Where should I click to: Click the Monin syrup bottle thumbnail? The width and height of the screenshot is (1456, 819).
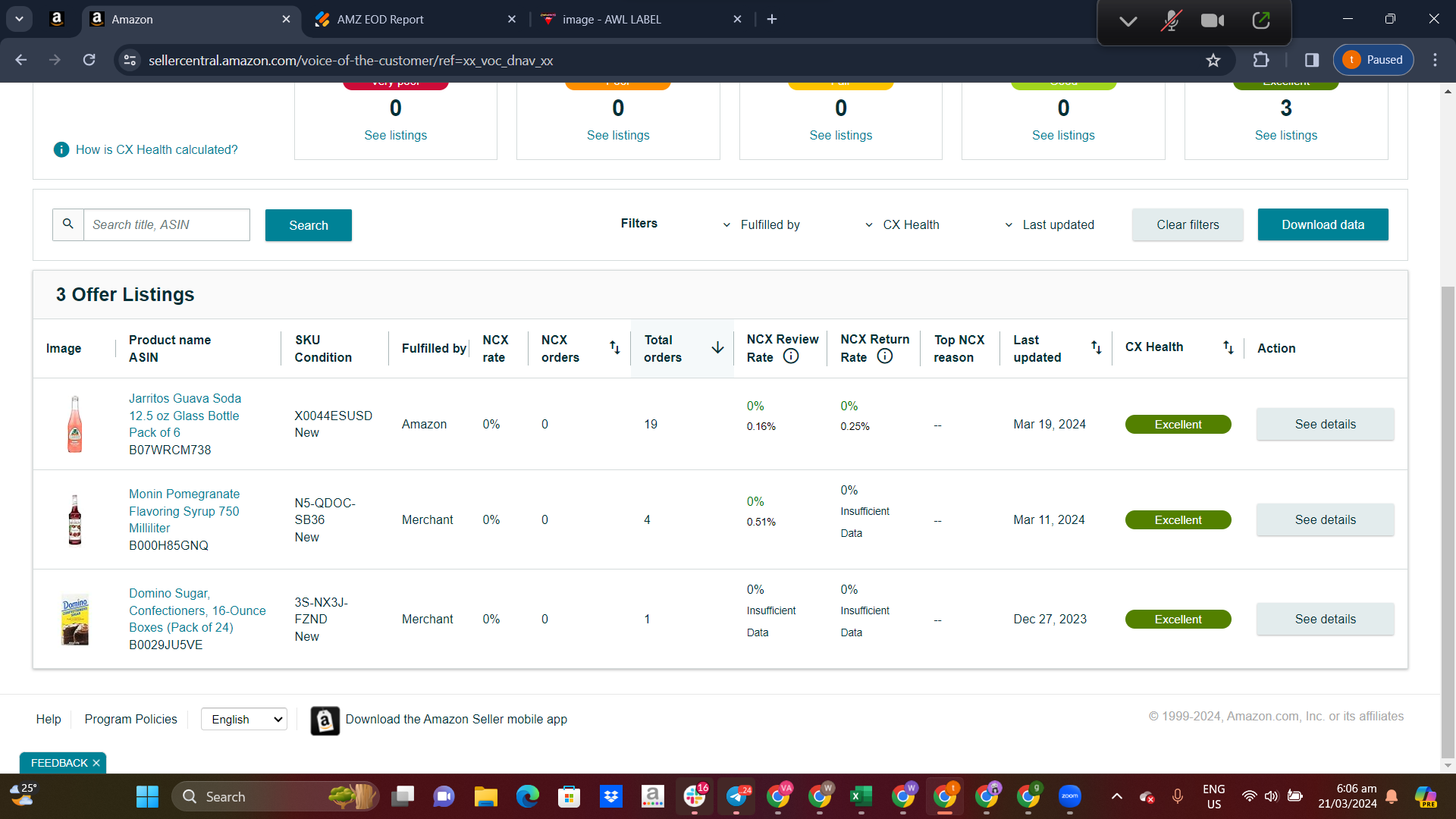75,519
